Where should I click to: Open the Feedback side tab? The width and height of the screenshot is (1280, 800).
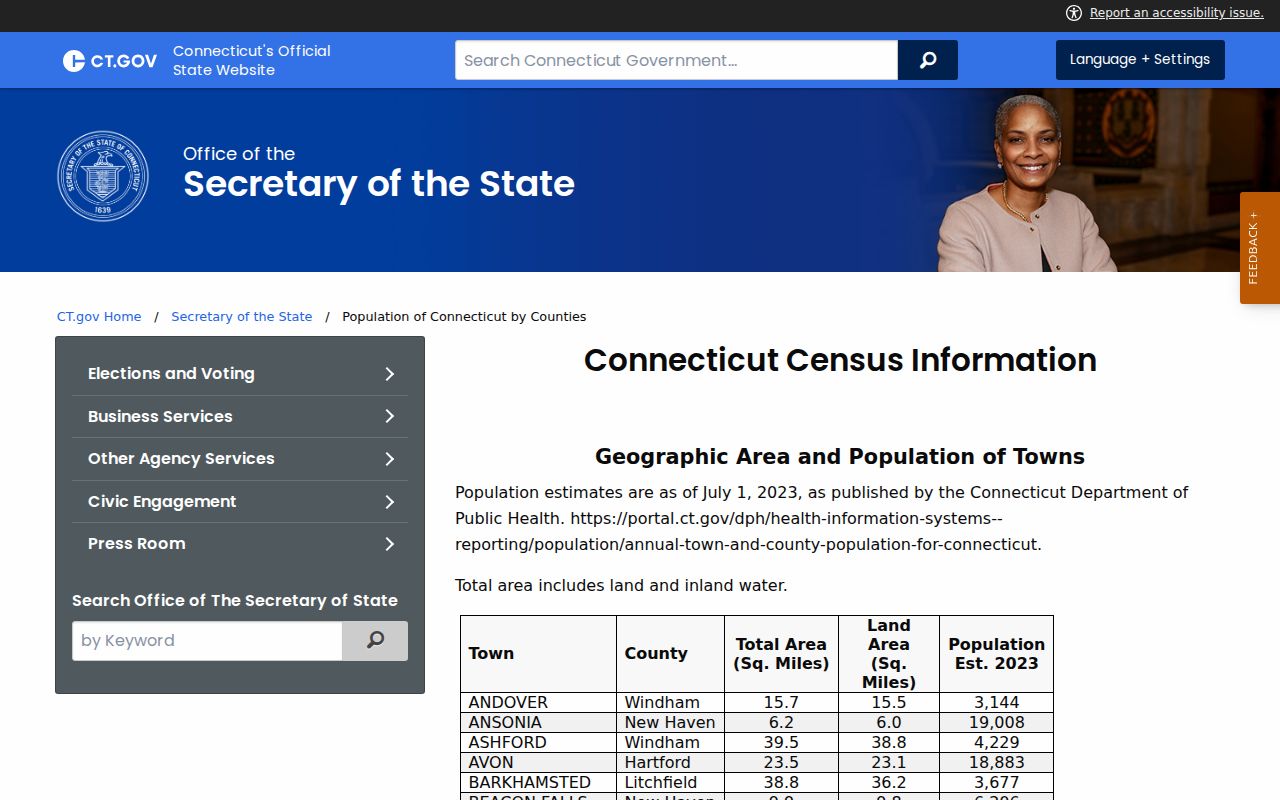[1260, 248]
